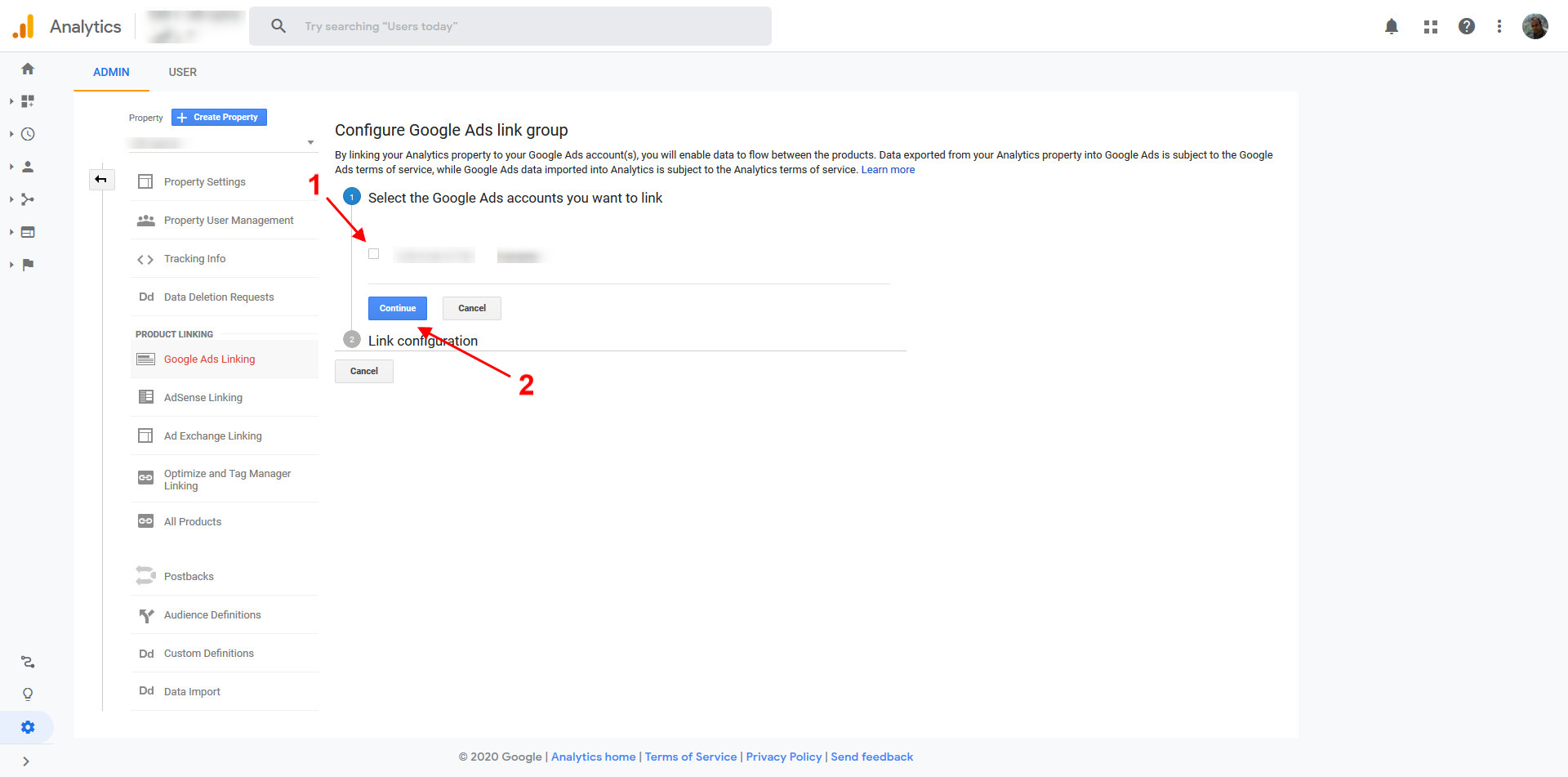Open Google apps grid icon

click(1431, 26)
